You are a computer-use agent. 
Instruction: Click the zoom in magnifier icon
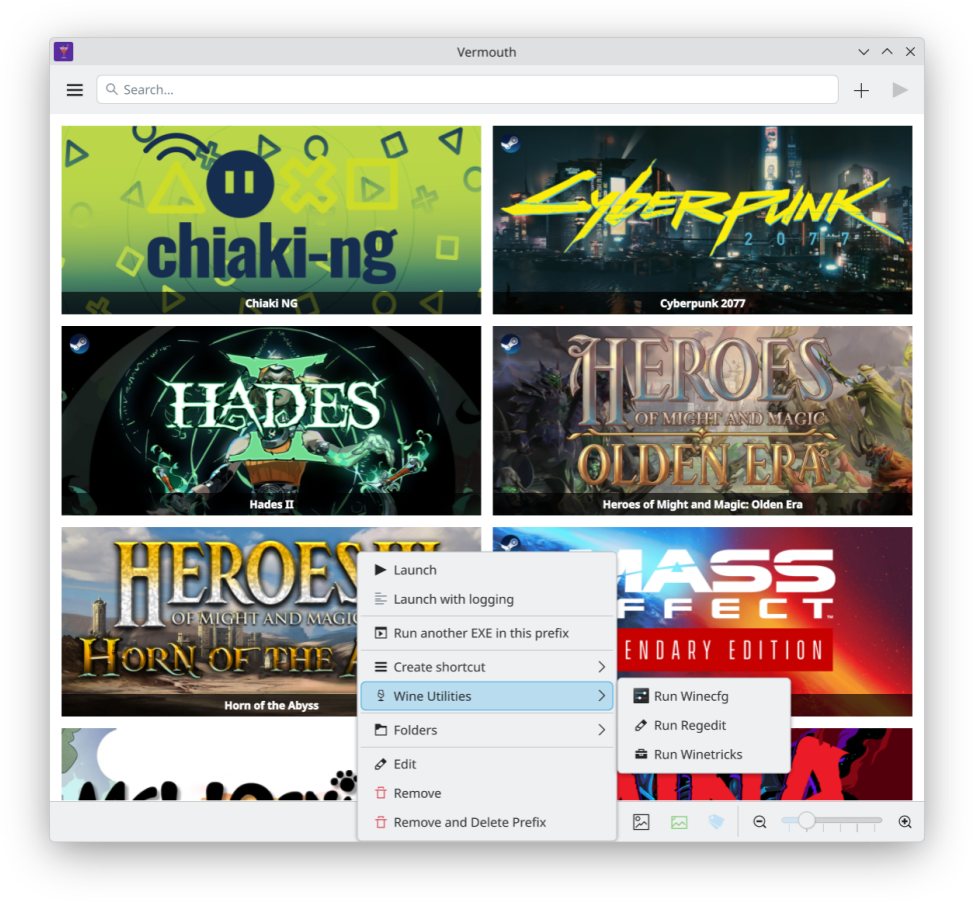905,822
